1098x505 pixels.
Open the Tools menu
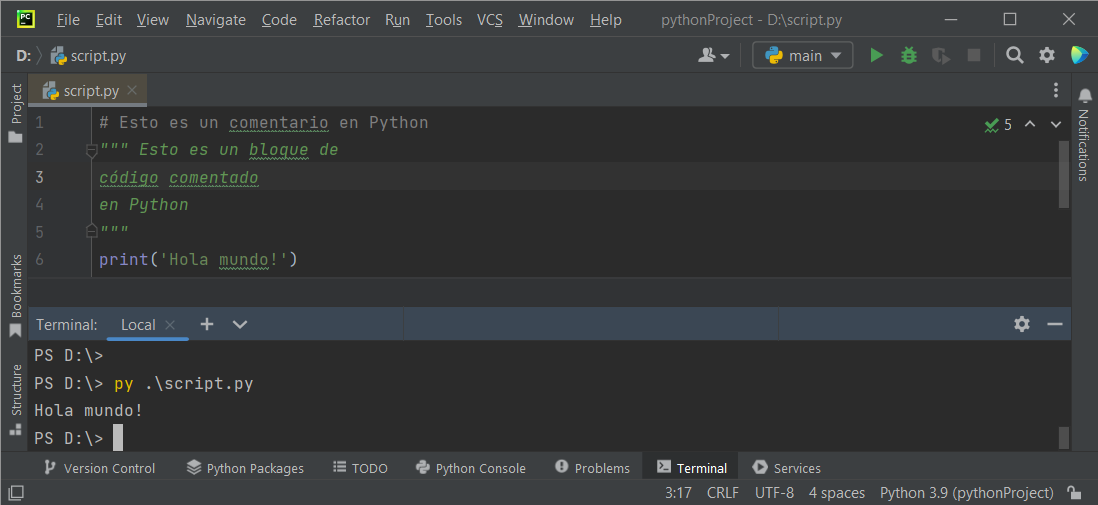[x=443, y=20]
